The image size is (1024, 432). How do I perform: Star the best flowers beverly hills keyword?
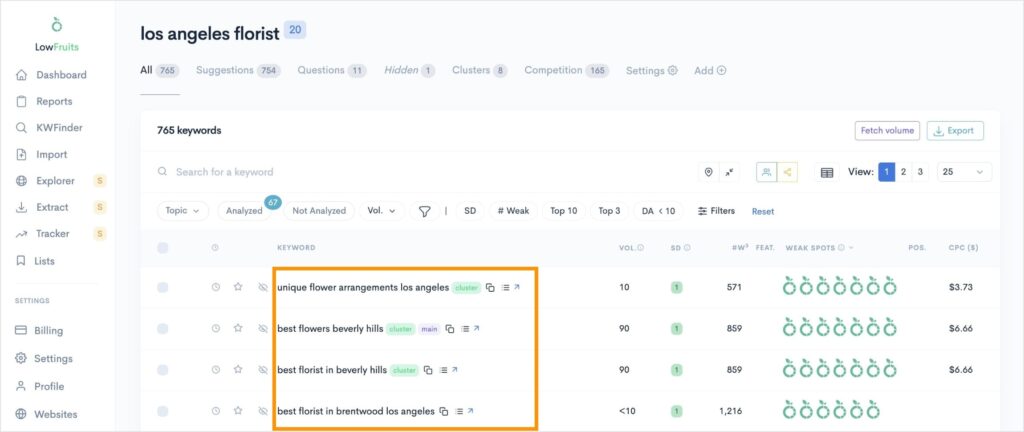tap(238, 328)
